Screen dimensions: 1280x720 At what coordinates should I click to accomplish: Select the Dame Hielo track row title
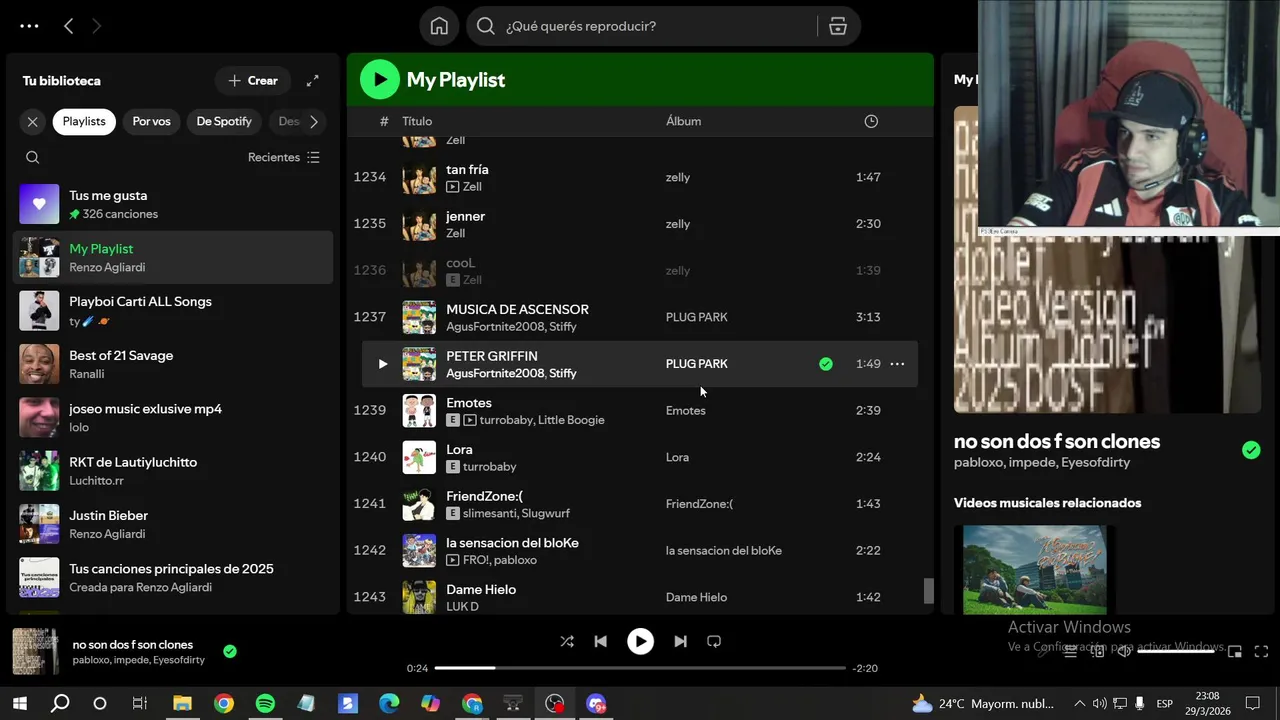click(481, 590)
